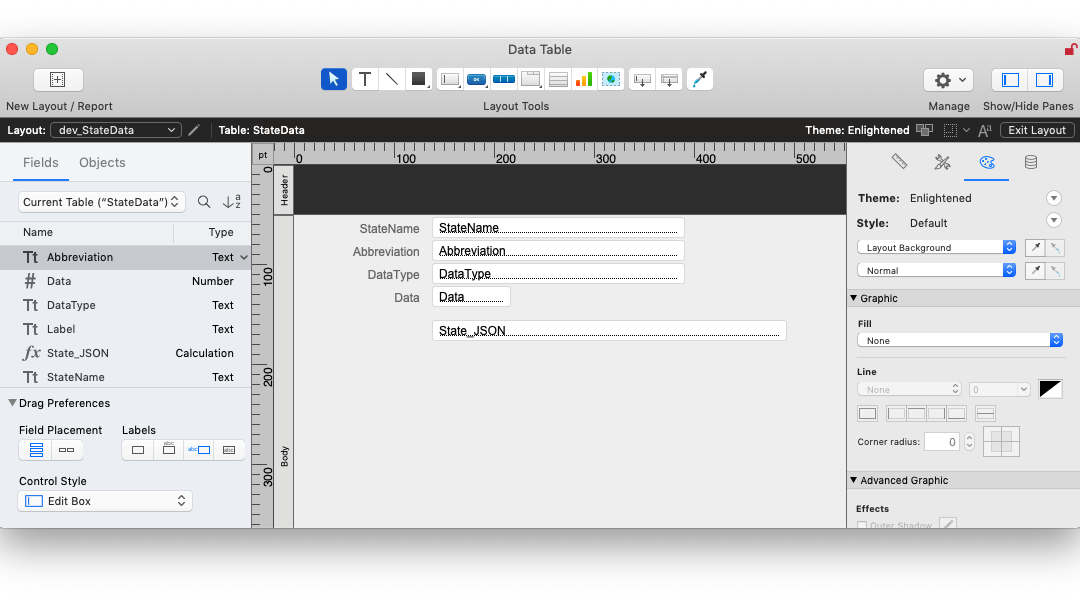1080x602 pixels.
Task: Select the Button tool
Action: click(x=476, y=79)
